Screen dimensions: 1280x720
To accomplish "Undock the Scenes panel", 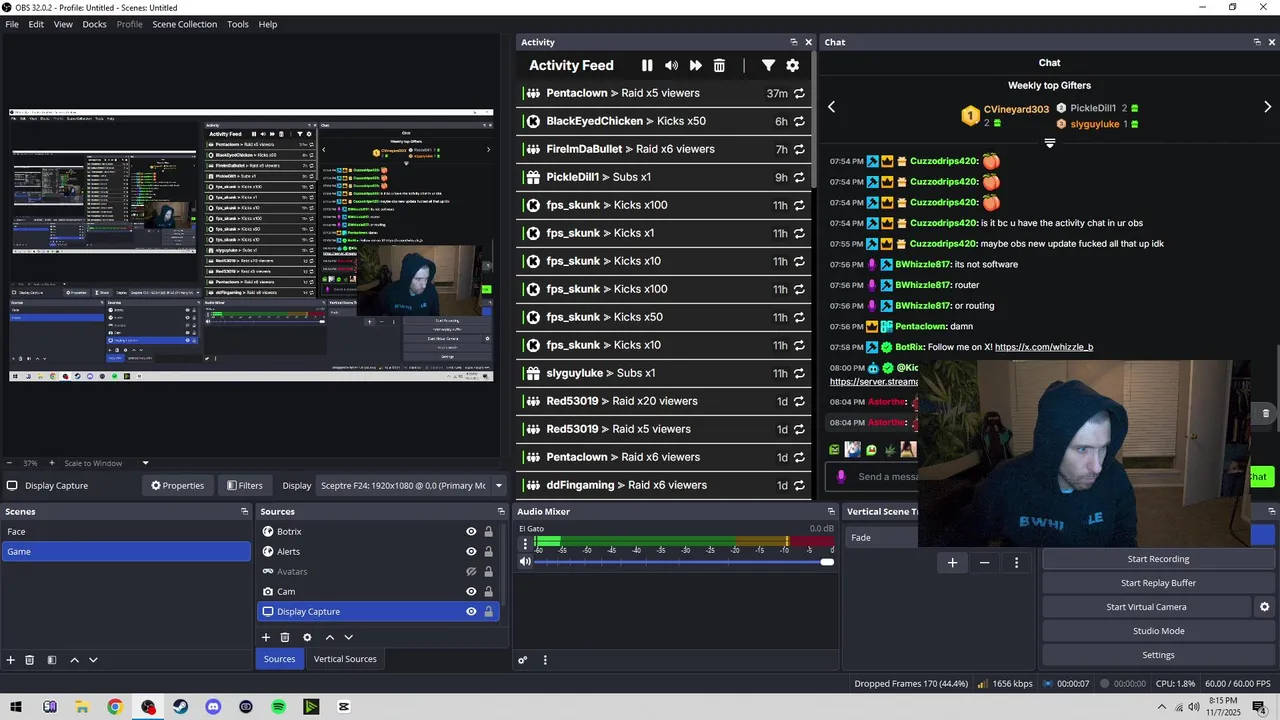I will 244,512.
